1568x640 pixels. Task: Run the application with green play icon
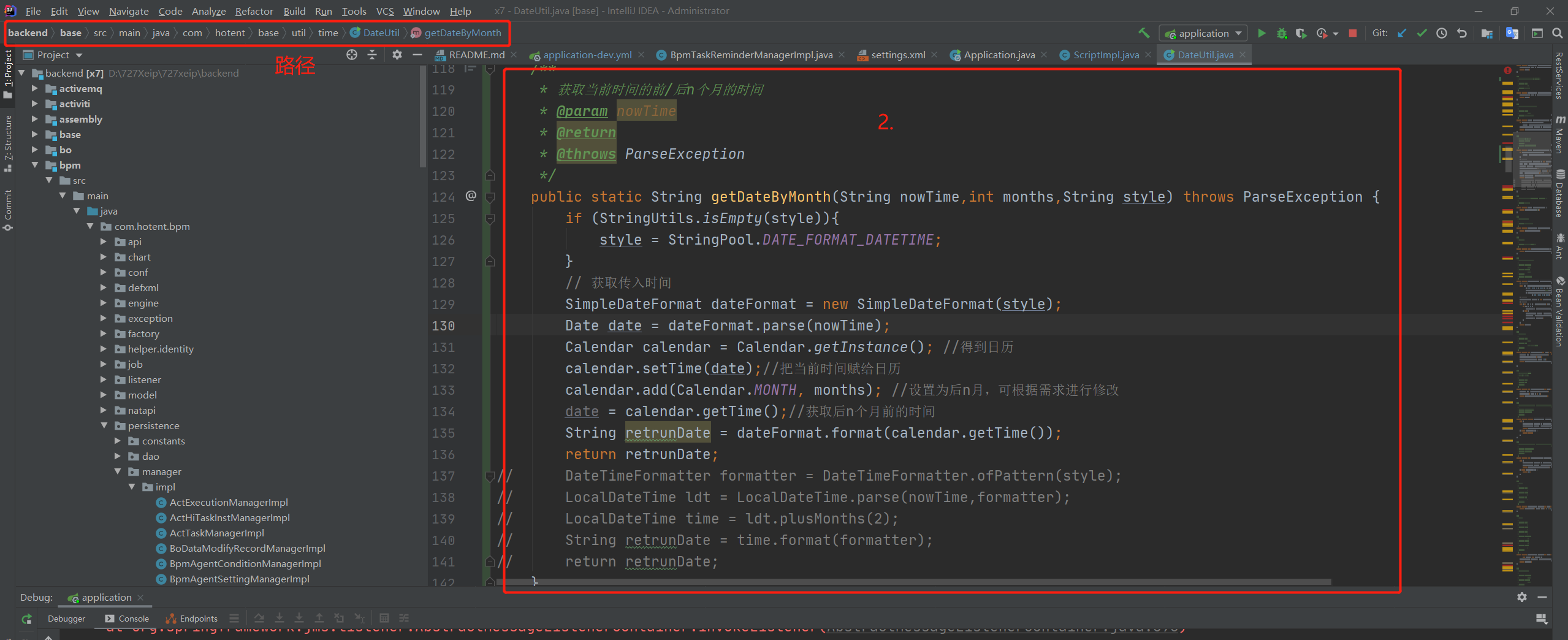pyautogui.click(x=1262, y=33)
